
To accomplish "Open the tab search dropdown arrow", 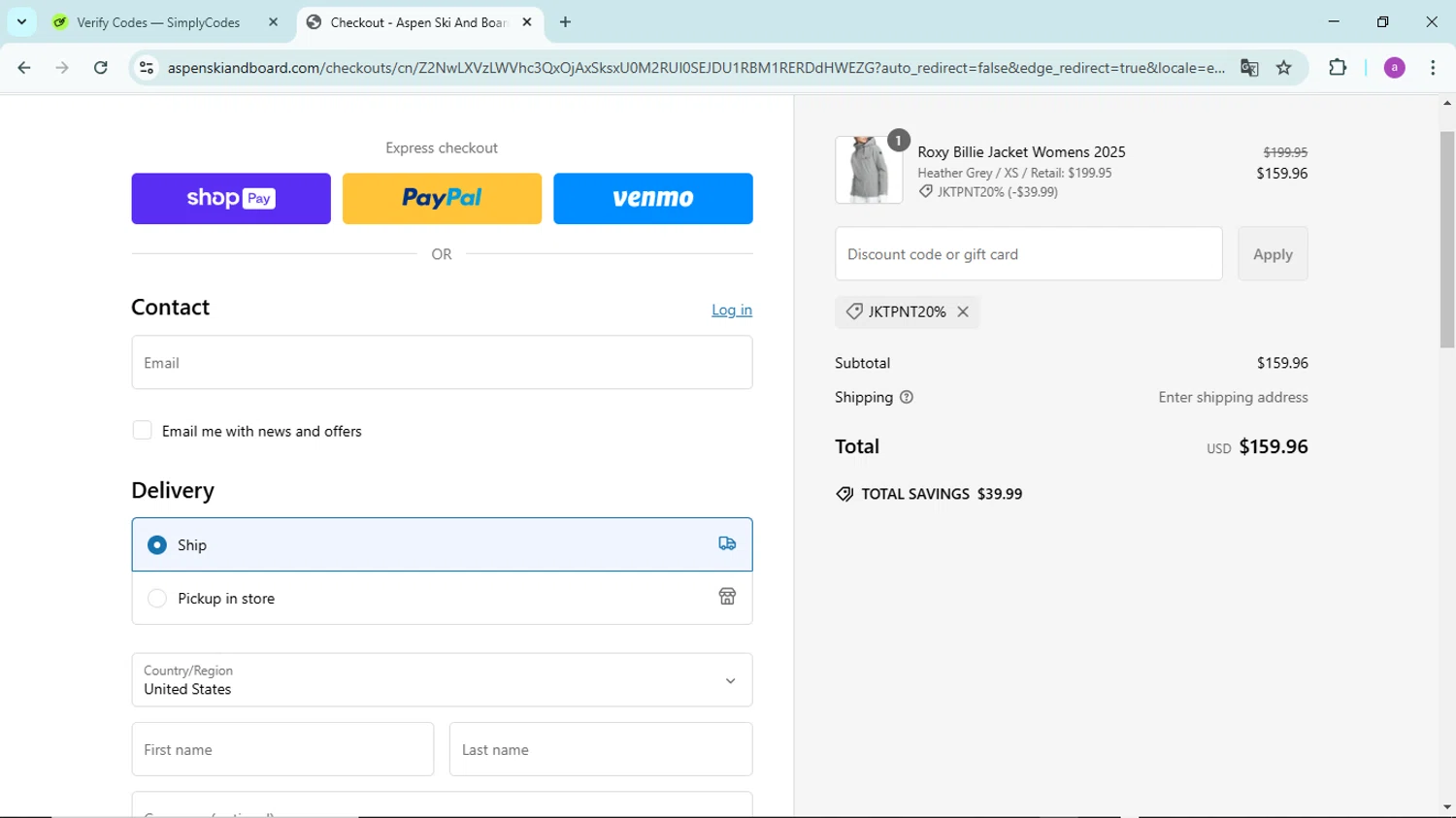I will coord(21,22).
